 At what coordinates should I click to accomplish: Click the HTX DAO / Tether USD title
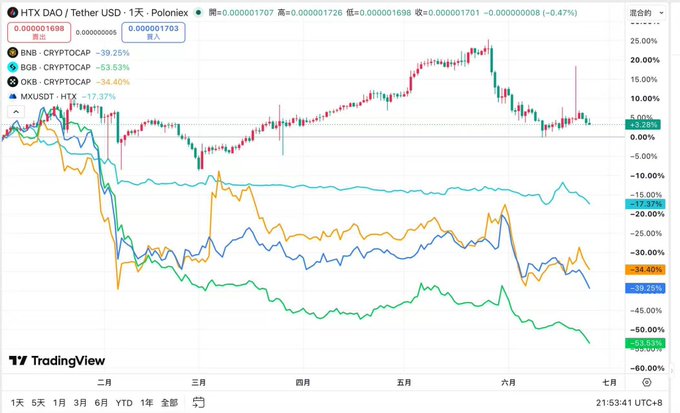[x=70, y=13]
